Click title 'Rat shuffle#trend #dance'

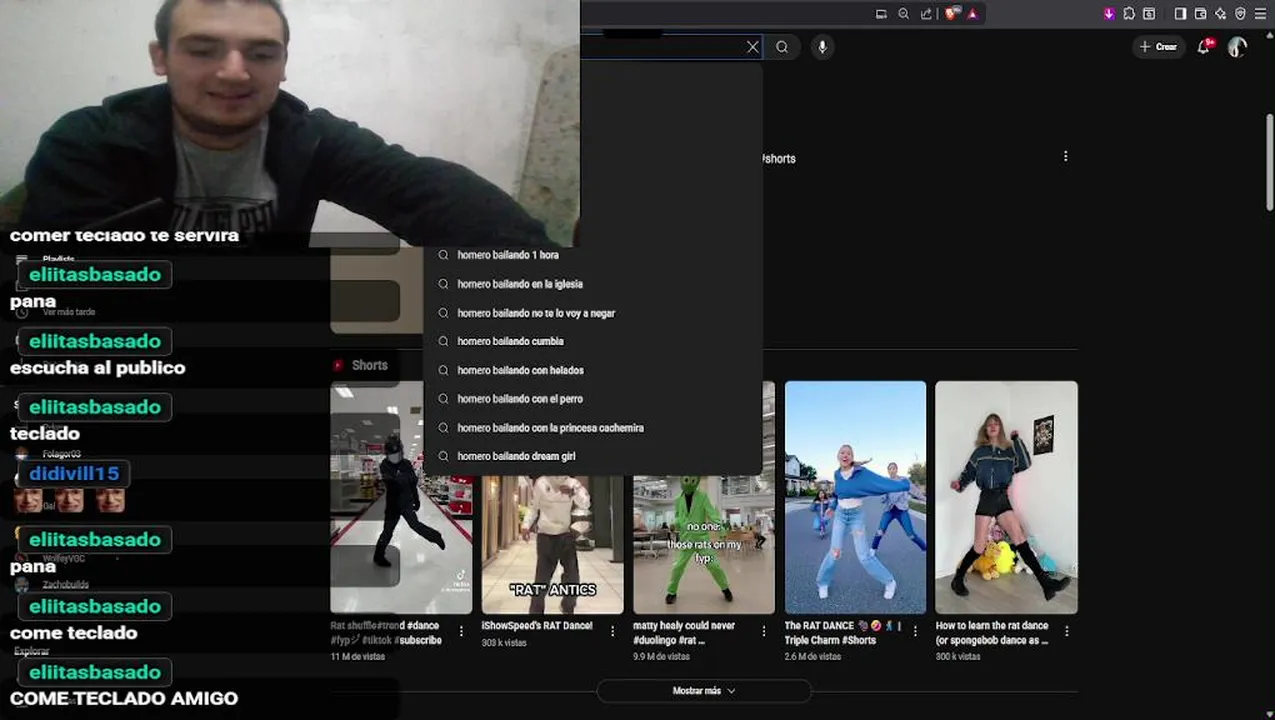coord(386,633)
